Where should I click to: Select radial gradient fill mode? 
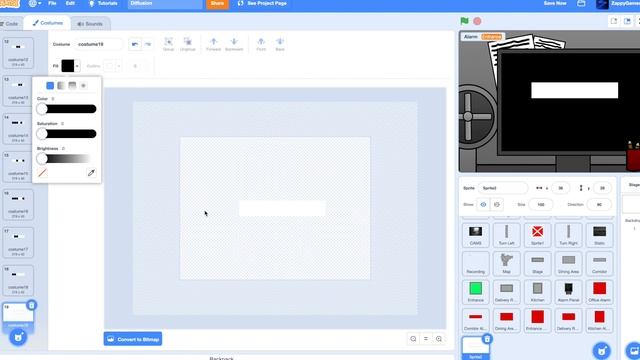tap(83, 85)
